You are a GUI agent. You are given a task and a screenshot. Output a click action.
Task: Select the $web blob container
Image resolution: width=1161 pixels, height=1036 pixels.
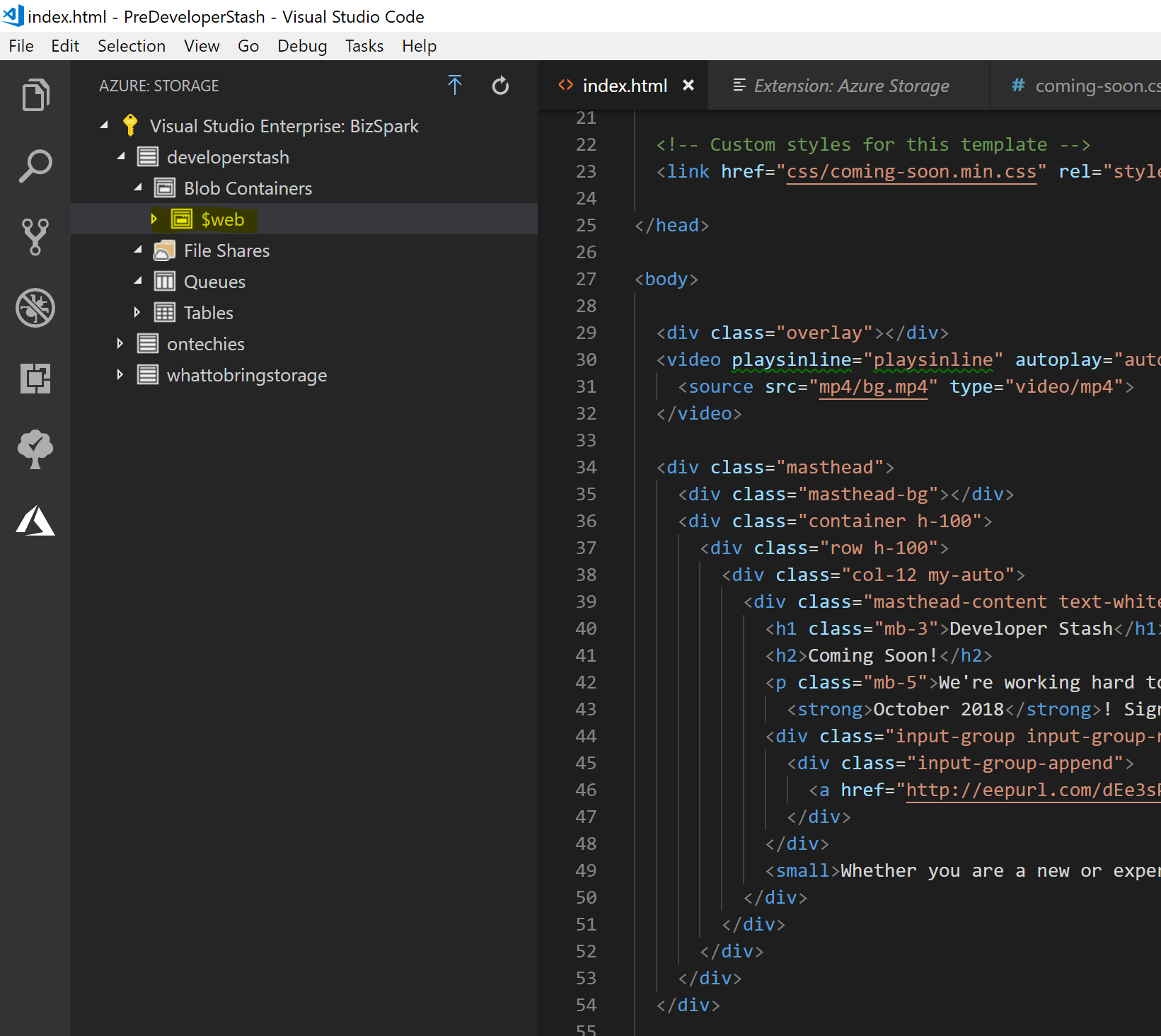click(304, 219)
